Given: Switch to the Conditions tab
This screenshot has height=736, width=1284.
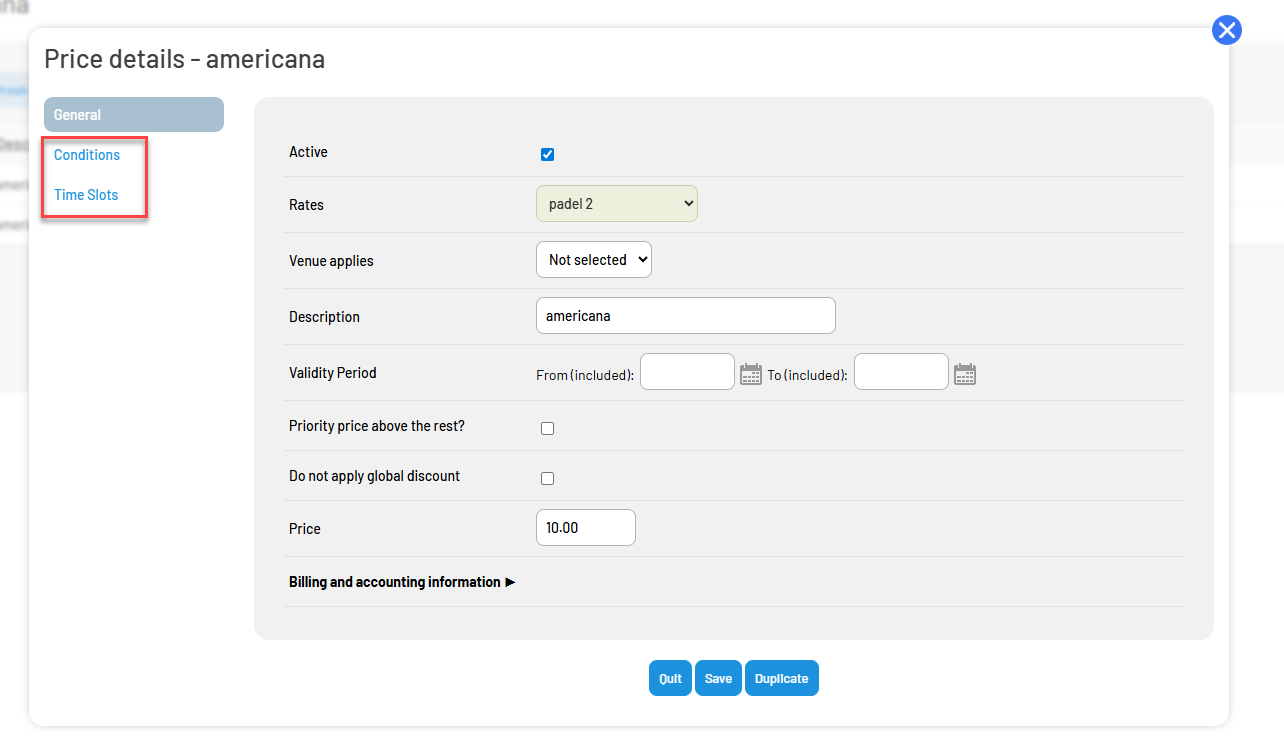Looking at the screenshot, I should pos(87,155).
